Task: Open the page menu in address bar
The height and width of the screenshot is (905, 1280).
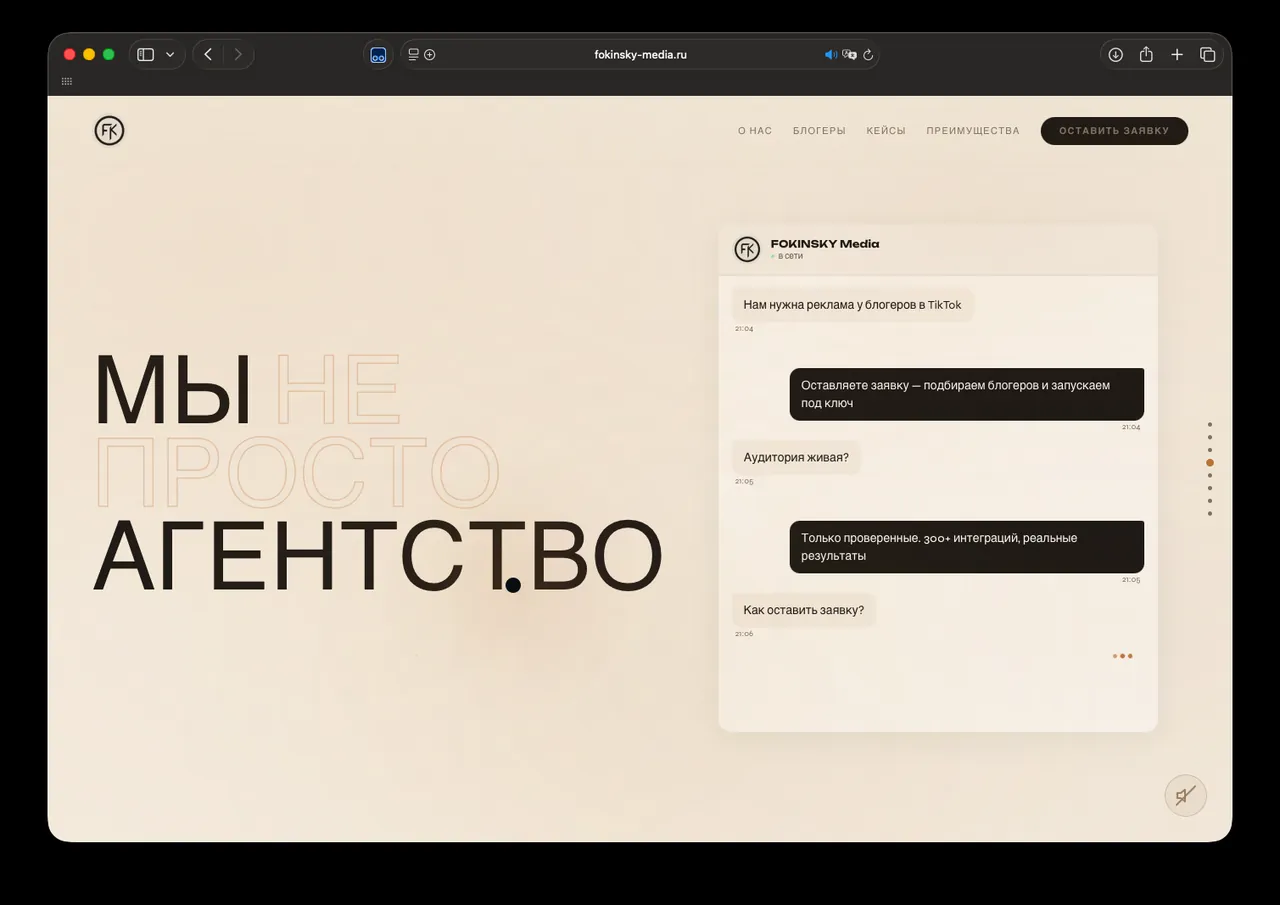Action: (414, 55)
